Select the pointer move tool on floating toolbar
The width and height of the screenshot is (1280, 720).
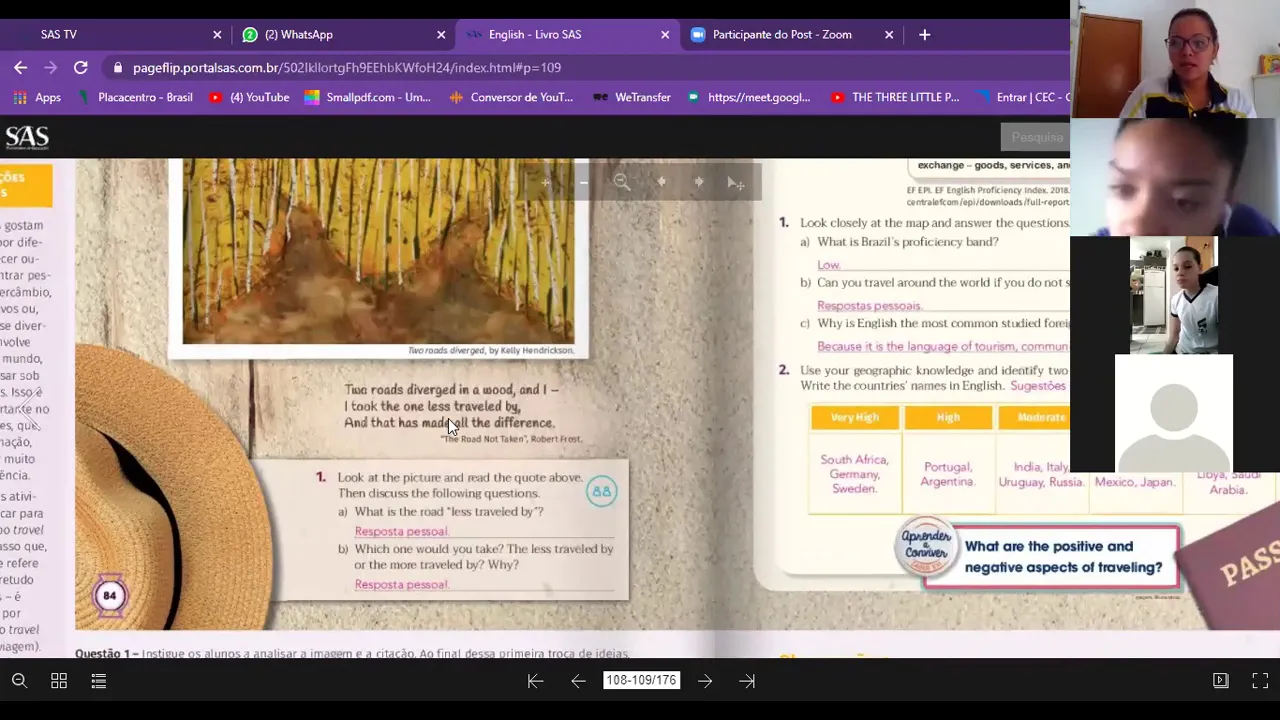coord(736,183)
